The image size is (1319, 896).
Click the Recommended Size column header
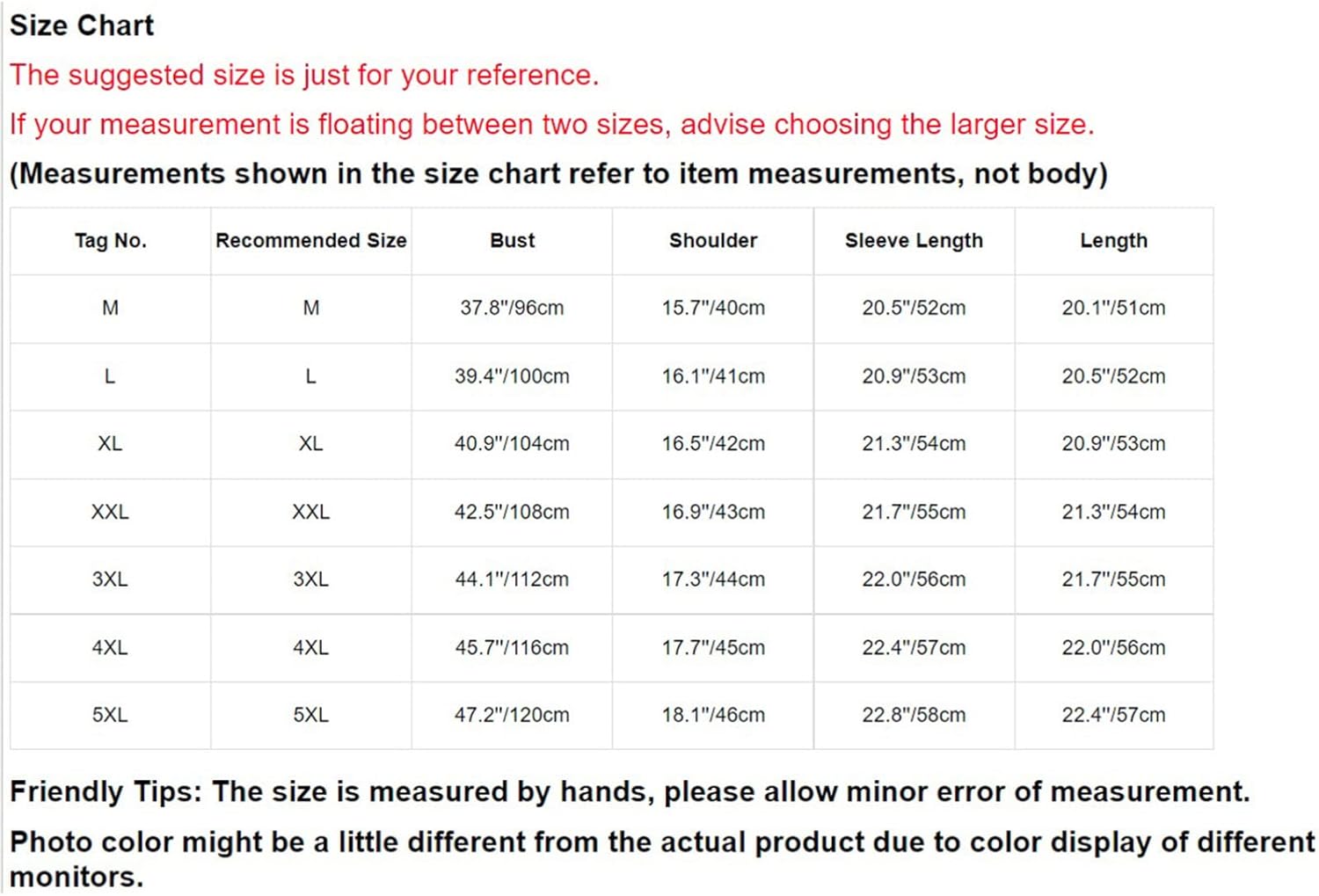311,241
